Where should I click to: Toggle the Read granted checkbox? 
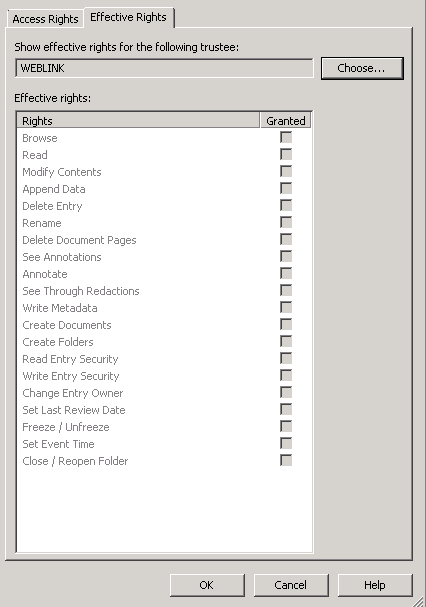286,154
